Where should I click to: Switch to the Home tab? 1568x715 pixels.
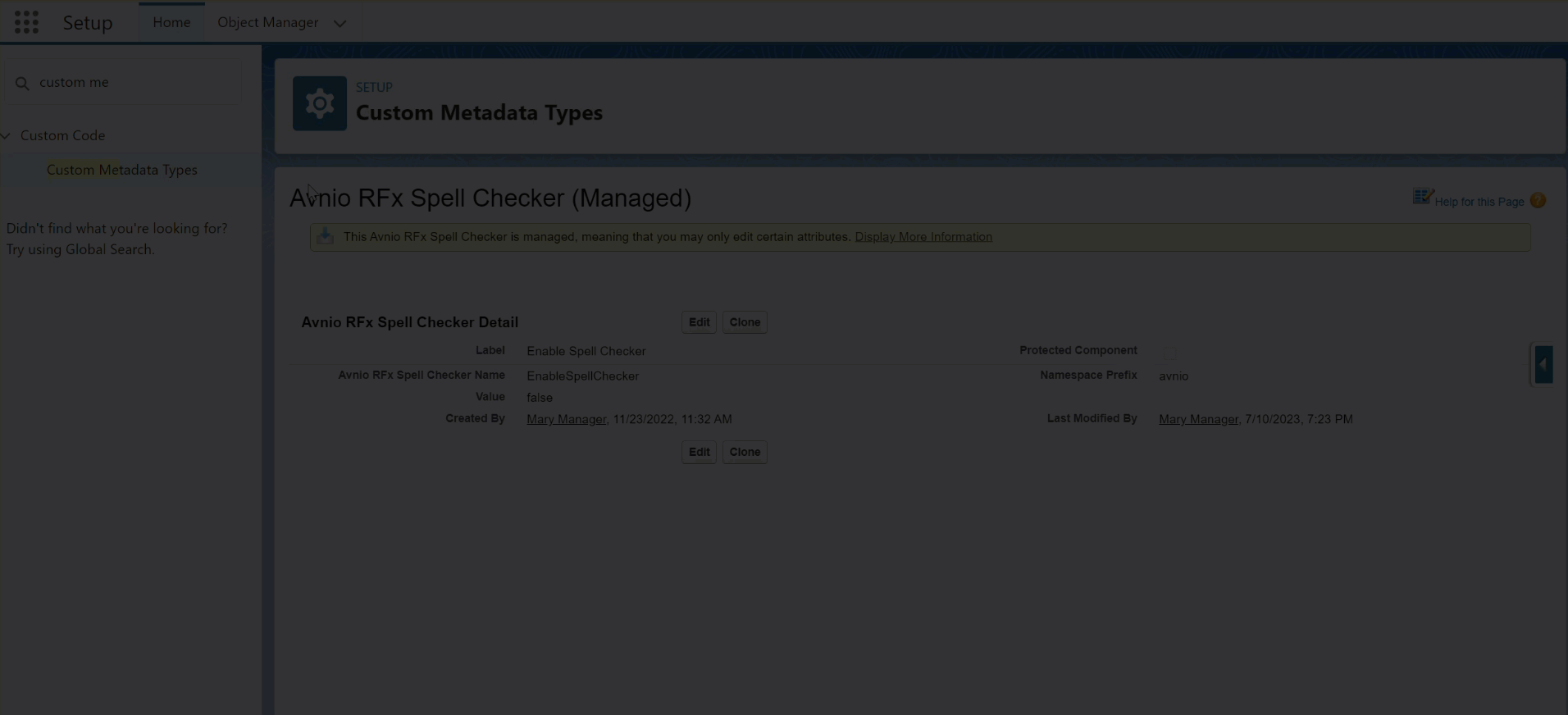click(171, 22)
